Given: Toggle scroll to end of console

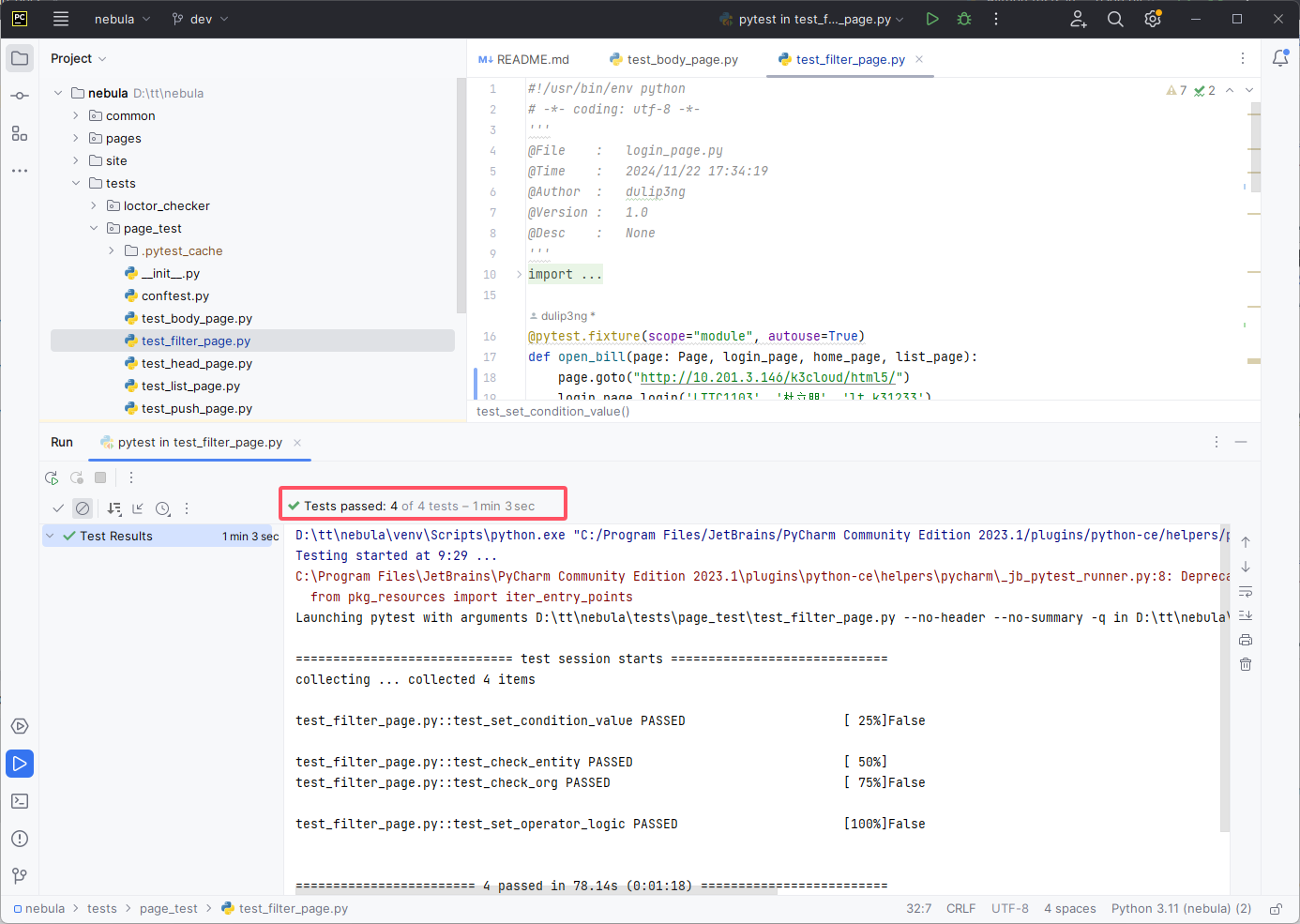Looking at the screenshot, I should pos(1246,615).
